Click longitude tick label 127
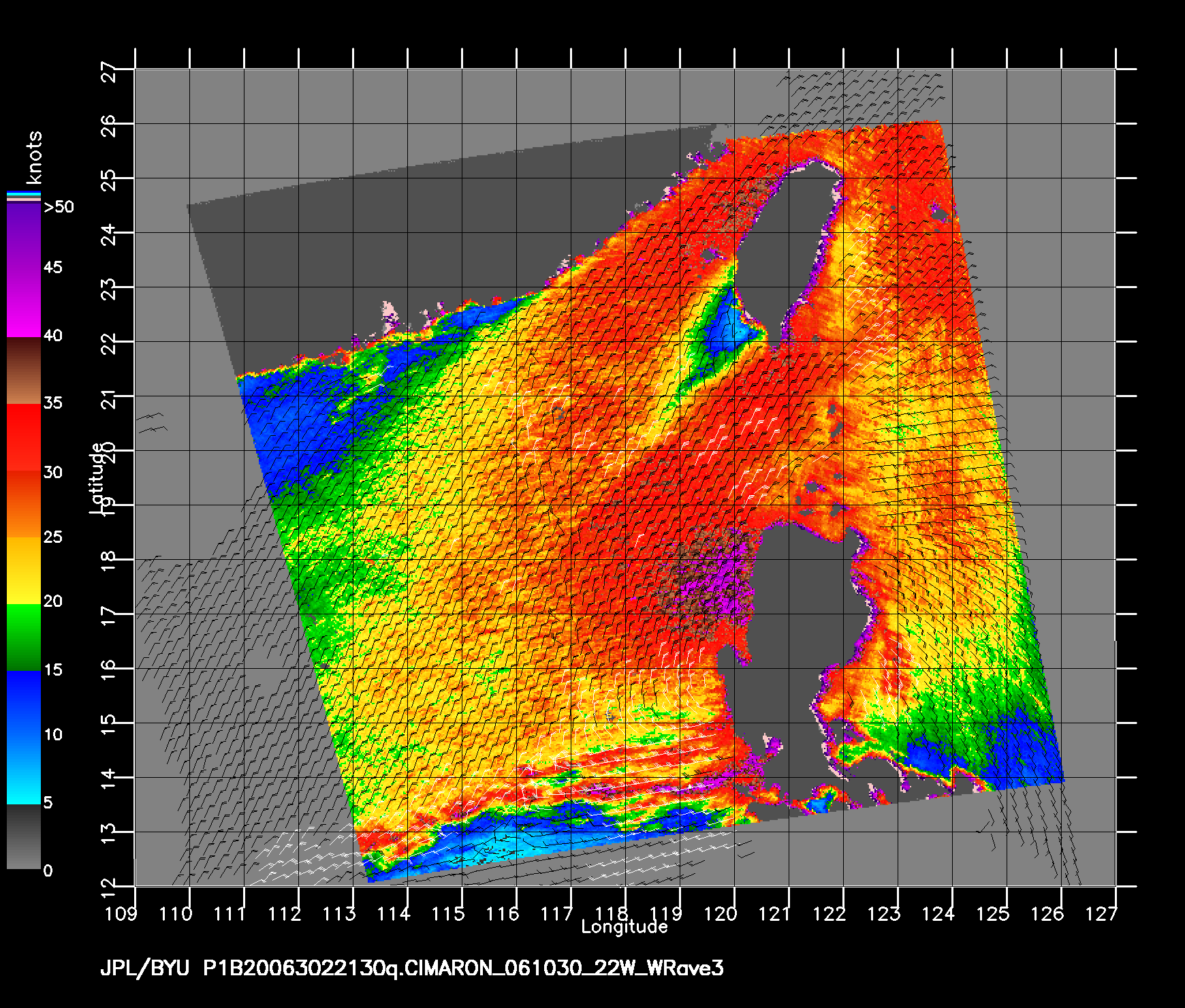The height and width of the screenshot is (1008, 1185). tap(1102, 913)
